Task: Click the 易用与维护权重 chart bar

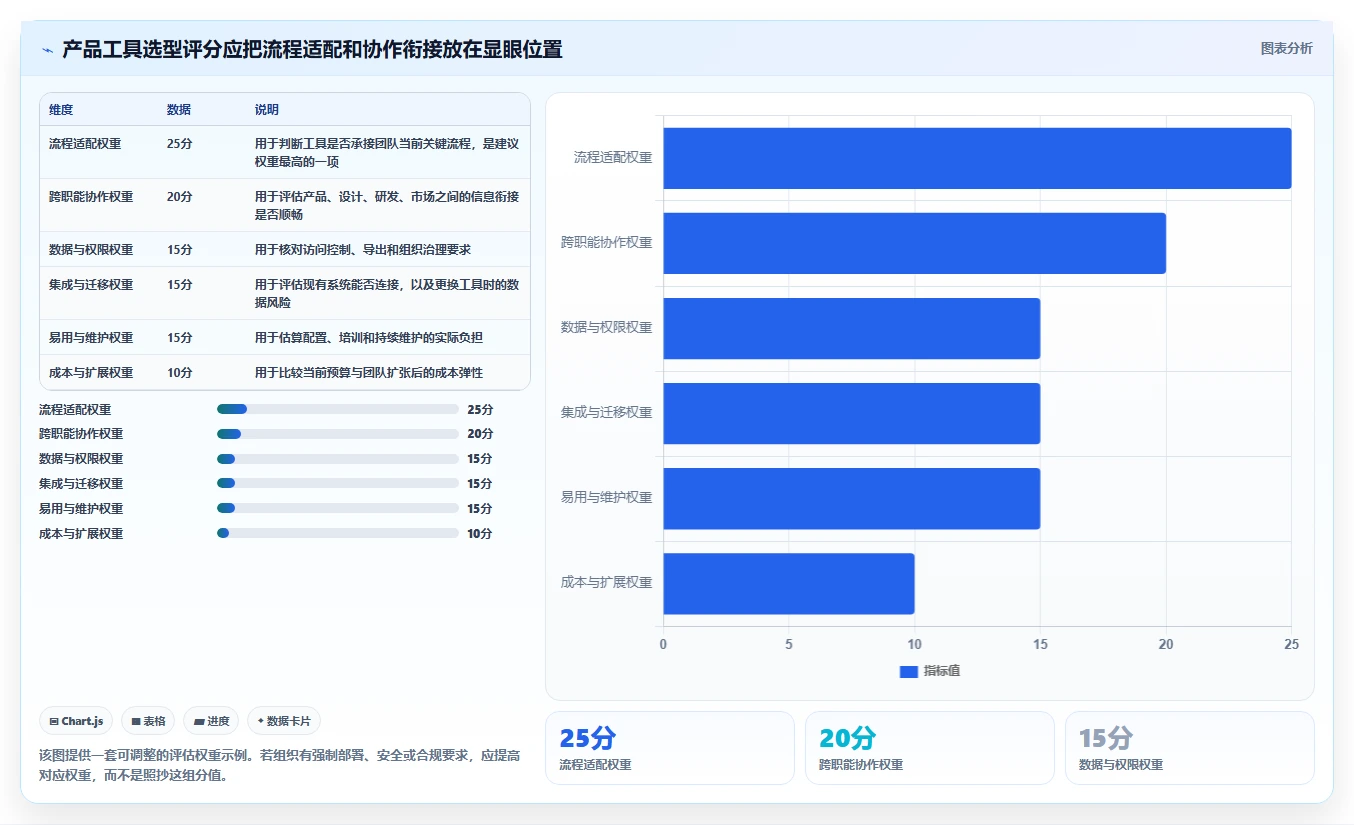Action: point(851,498)
